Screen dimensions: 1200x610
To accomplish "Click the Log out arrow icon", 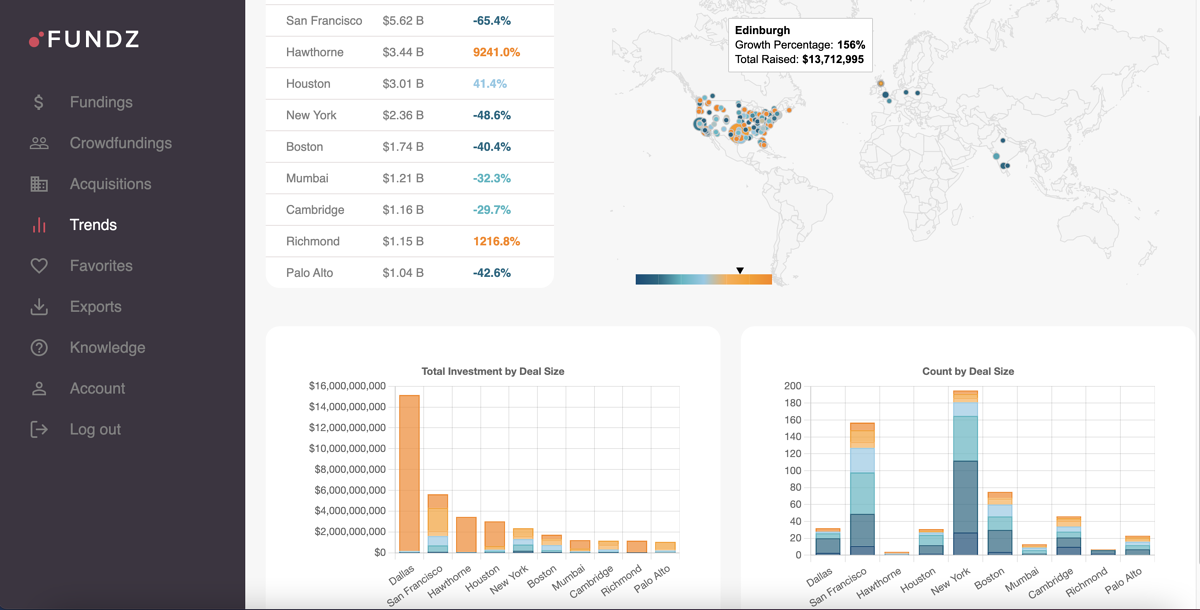I will (39, 430).
